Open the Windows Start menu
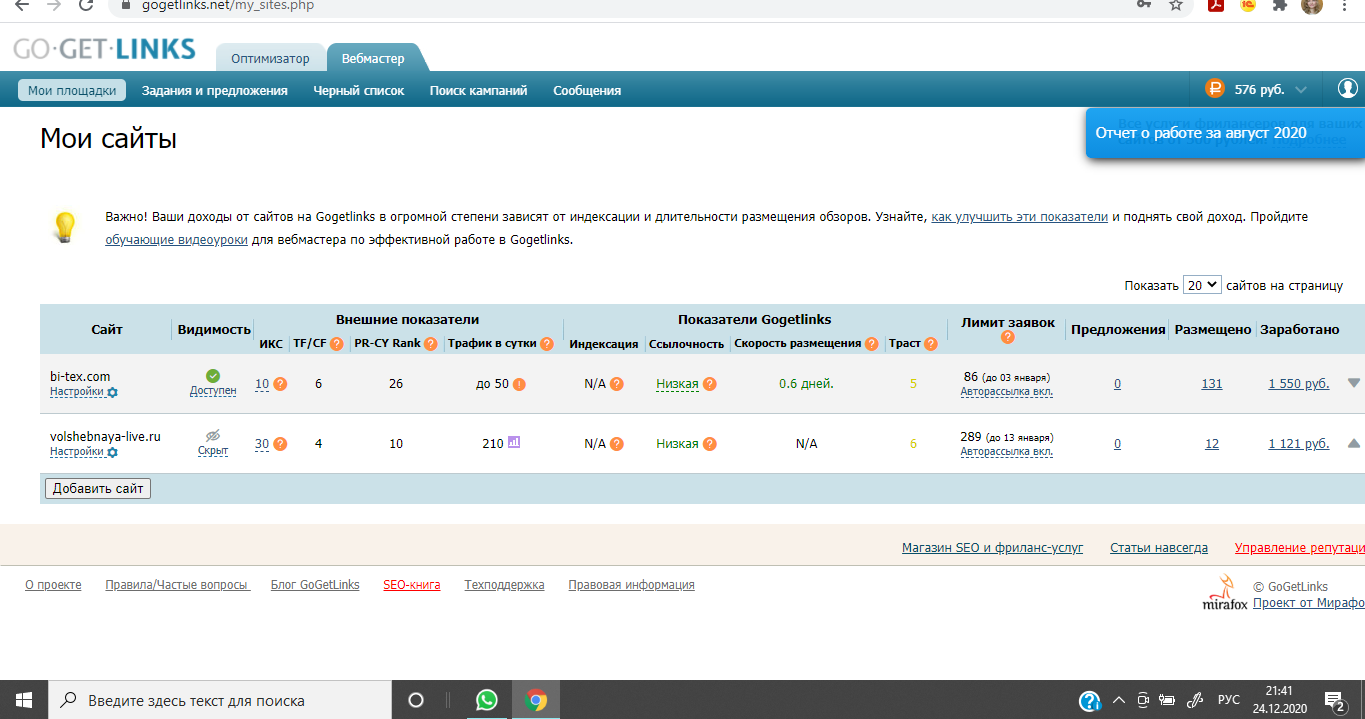Screen dimensions: 1365x719 point(23,700)
